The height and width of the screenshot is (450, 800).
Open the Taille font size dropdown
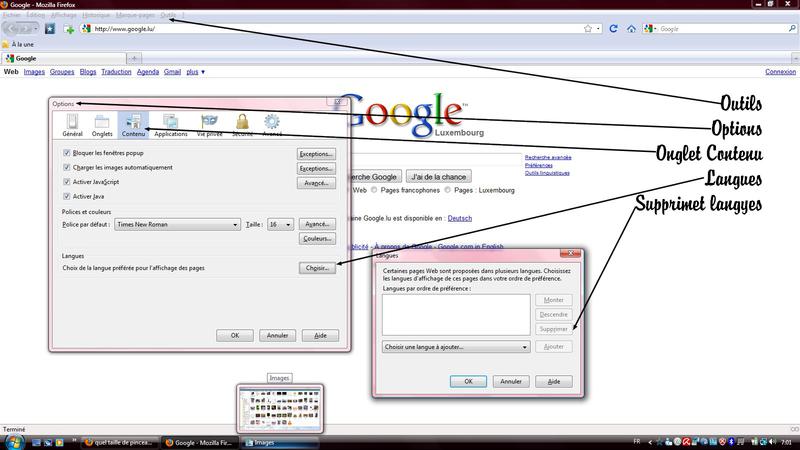coord(280,225)
